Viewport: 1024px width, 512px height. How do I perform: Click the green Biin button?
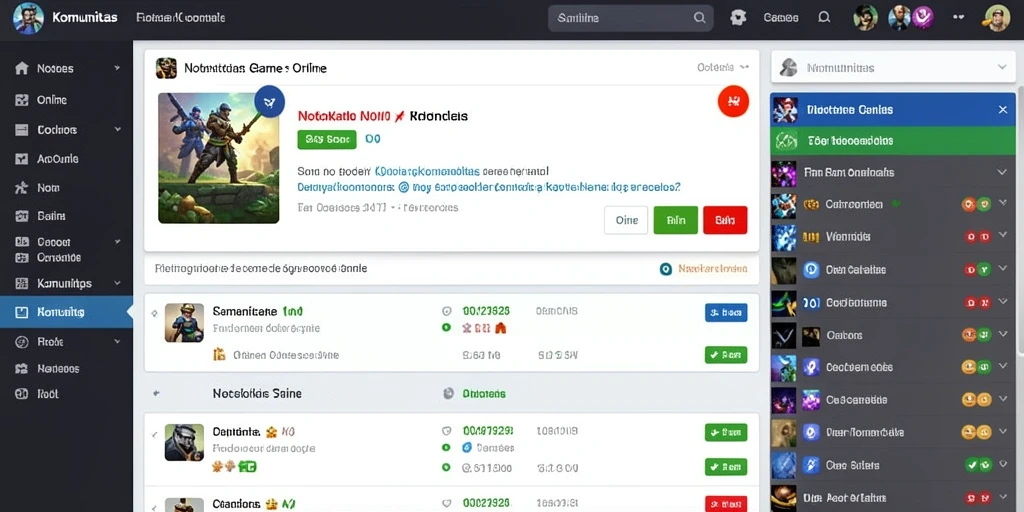tap(676, 220)
